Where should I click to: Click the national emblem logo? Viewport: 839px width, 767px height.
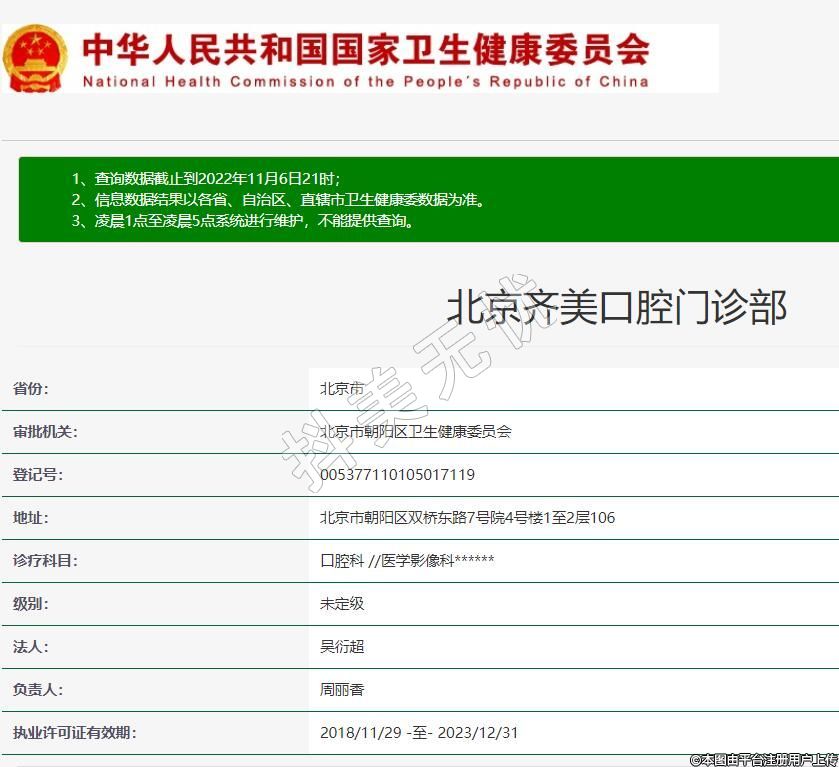click(35, 59)
